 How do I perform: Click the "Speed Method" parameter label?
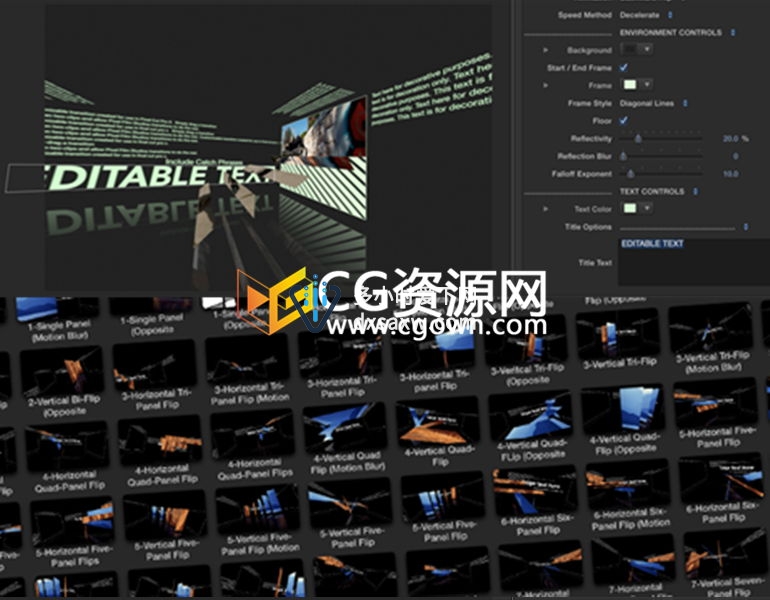tap(584, 15)
